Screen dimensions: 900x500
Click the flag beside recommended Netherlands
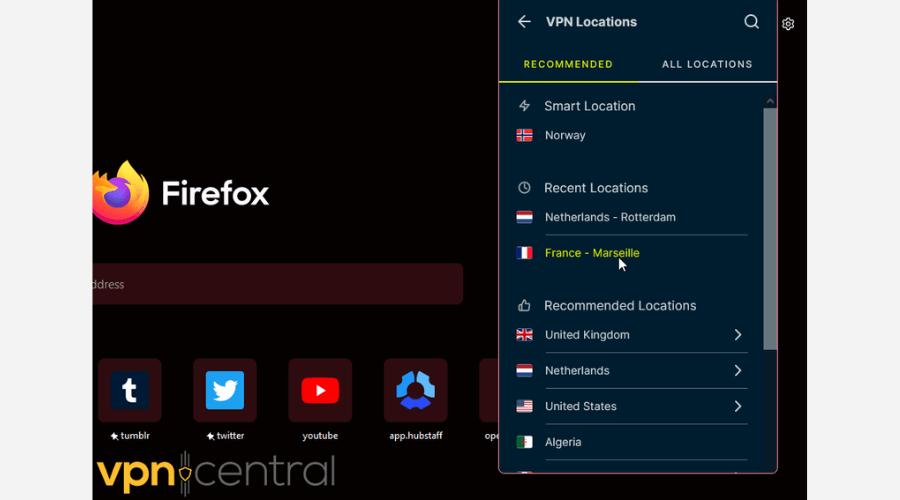click(x=524, y=371)
